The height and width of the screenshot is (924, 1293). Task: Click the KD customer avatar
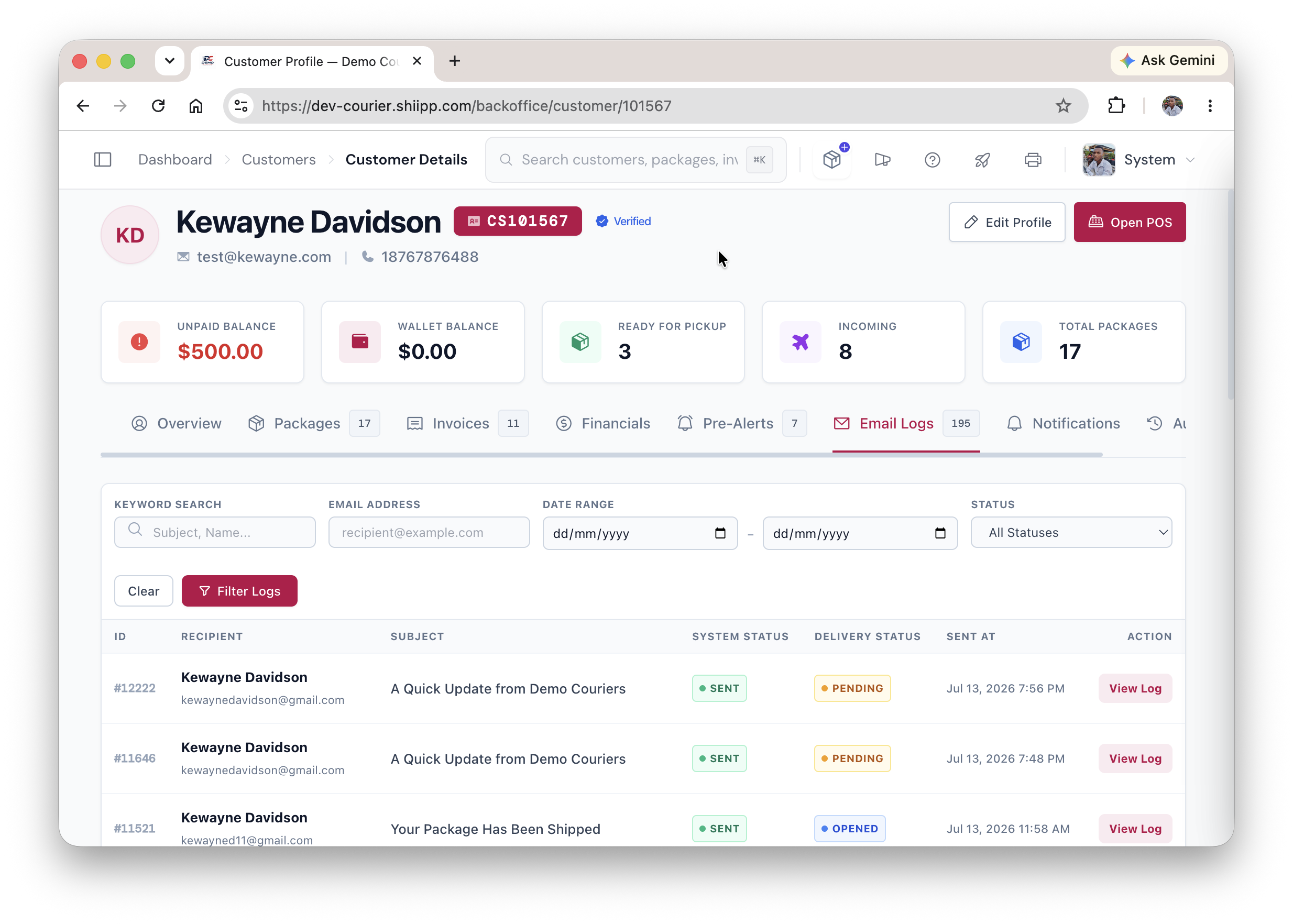point(130,235)
